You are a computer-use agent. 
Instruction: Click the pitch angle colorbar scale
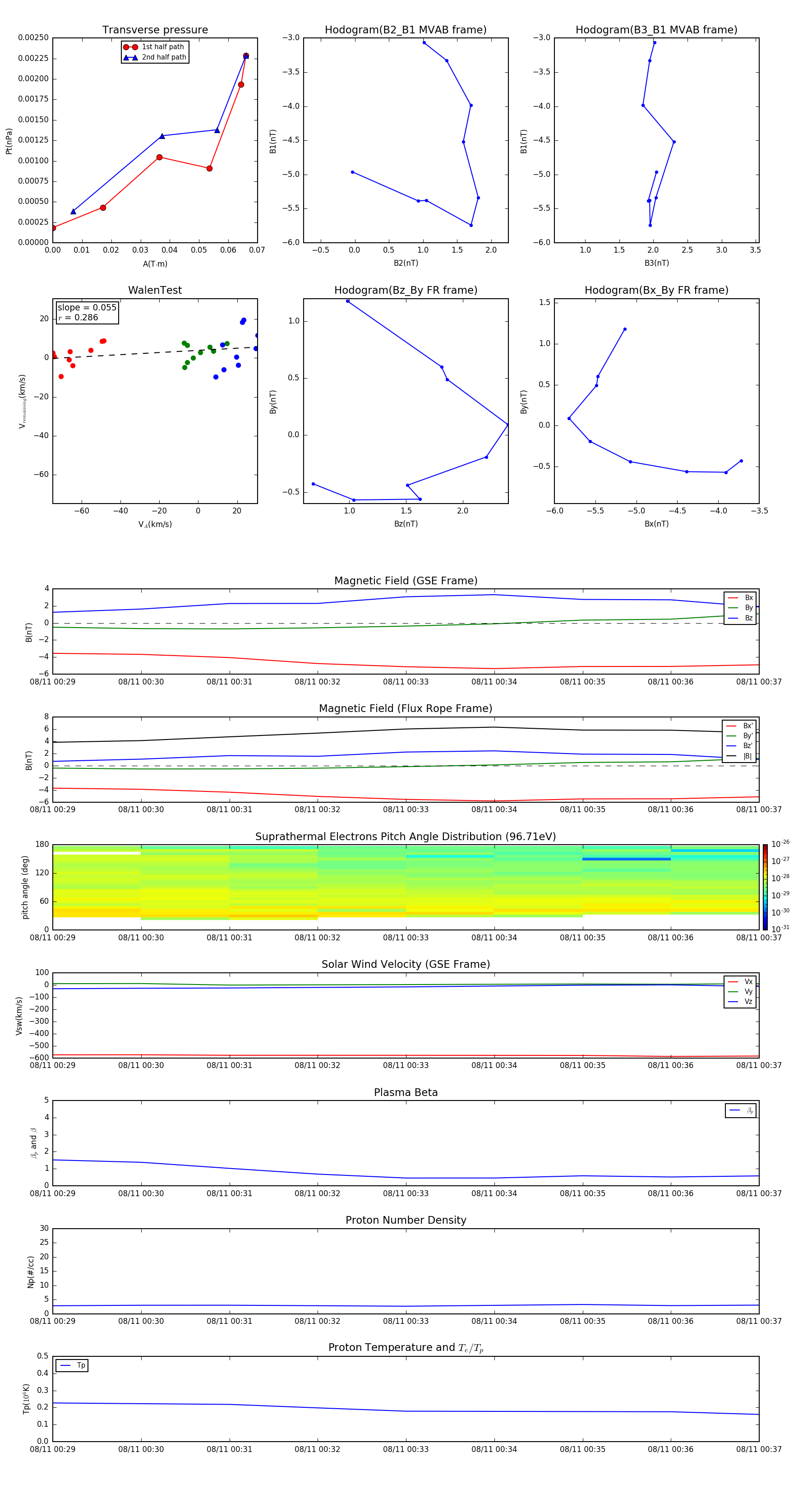[x=765, y=887]
